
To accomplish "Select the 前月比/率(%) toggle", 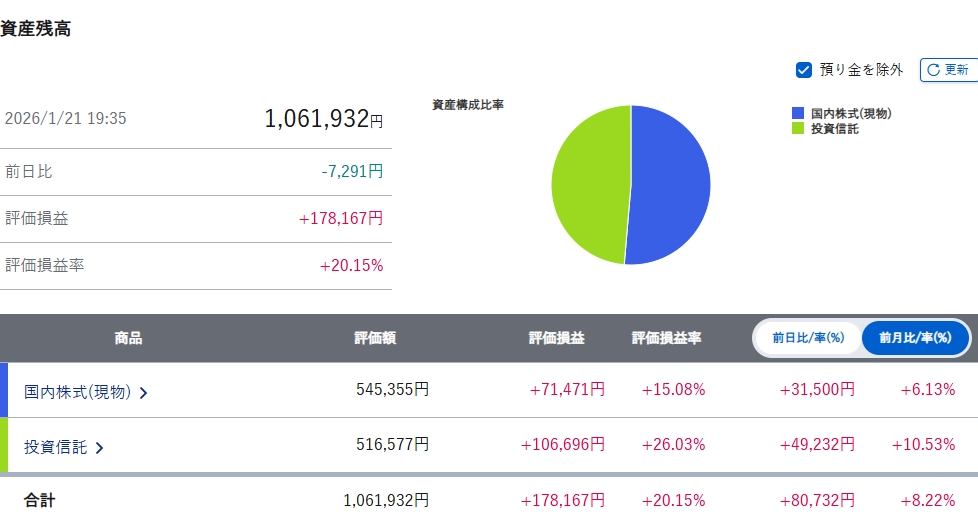I will [x=915, y=338].
